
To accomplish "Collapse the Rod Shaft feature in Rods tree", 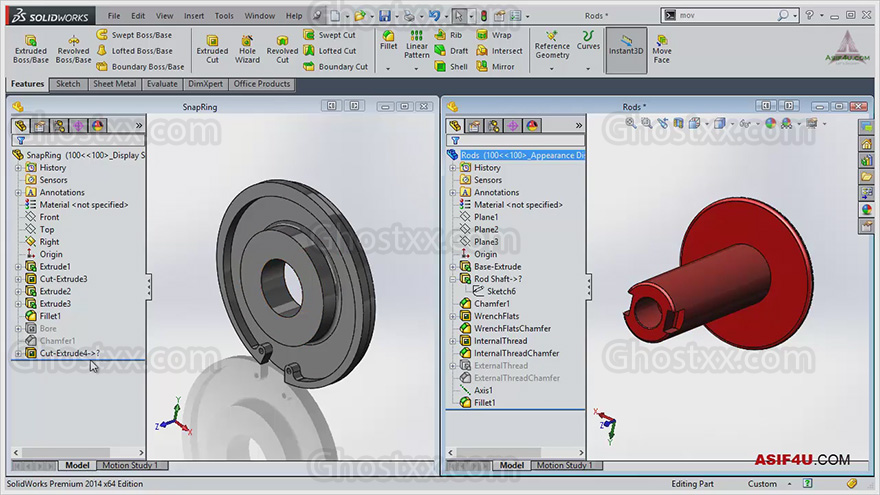I will tap(453, 279).
